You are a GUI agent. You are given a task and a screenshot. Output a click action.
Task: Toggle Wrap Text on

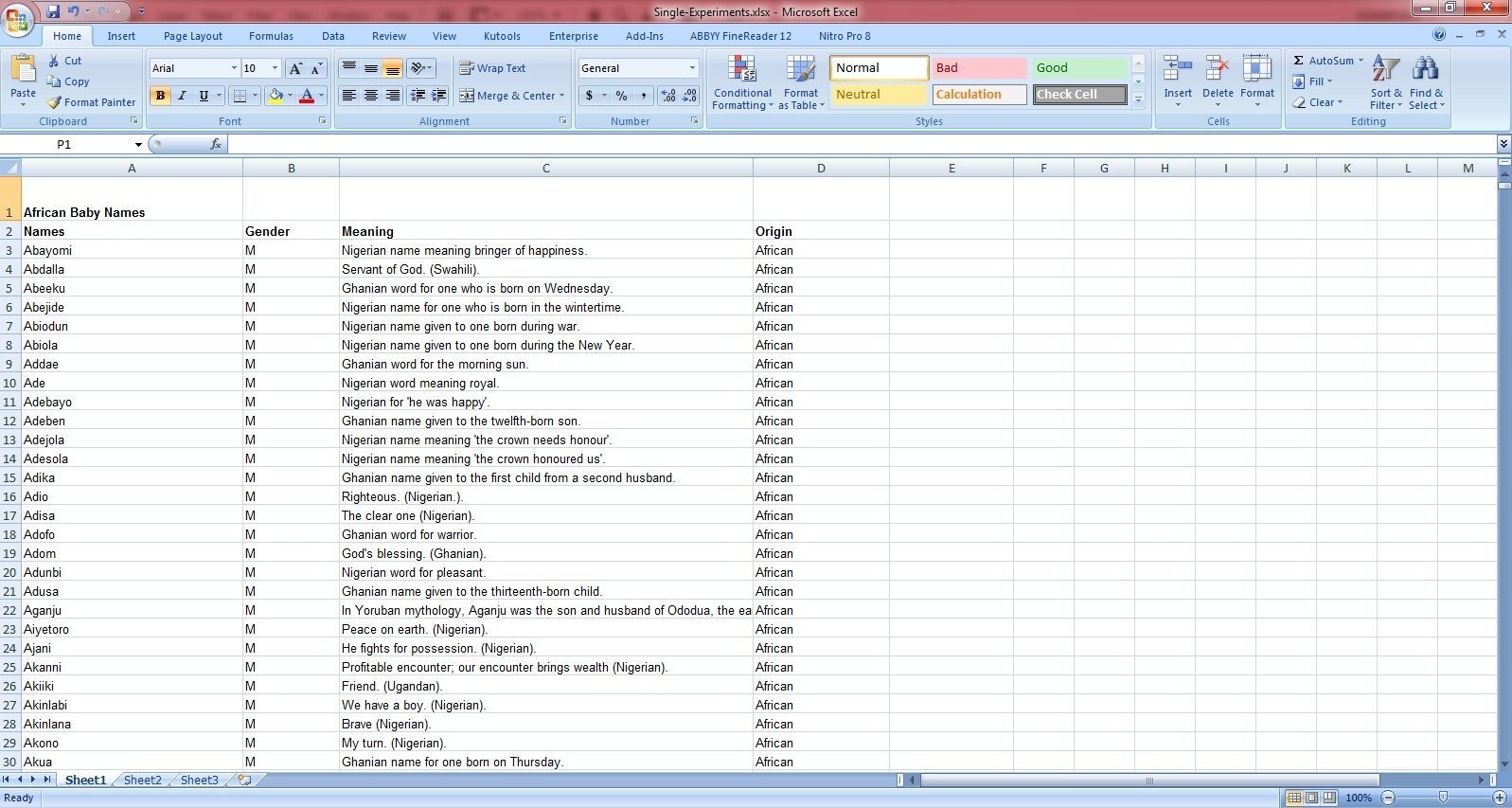[x=492, y=68]
